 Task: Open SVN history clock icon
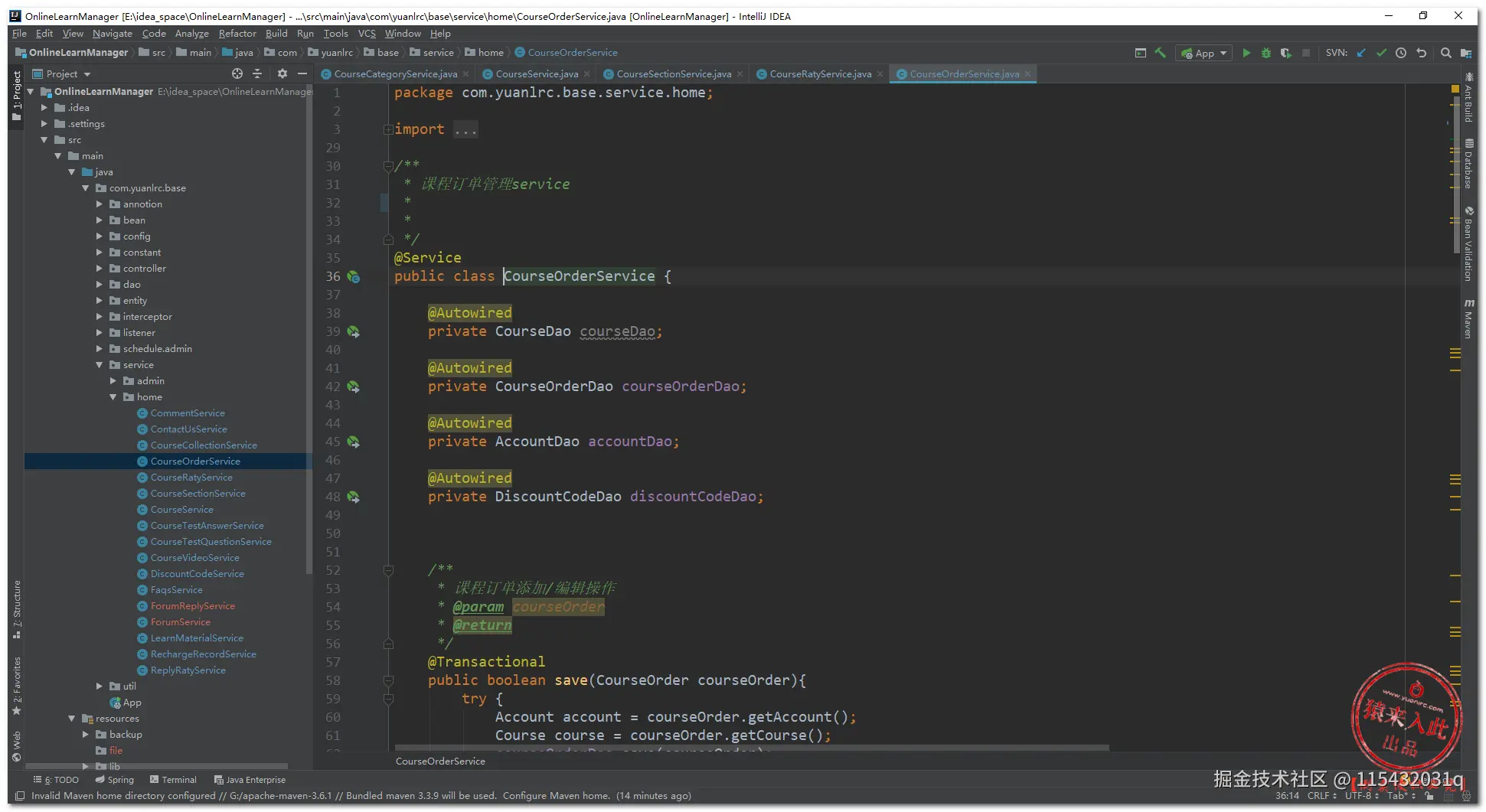point(1401,53)
